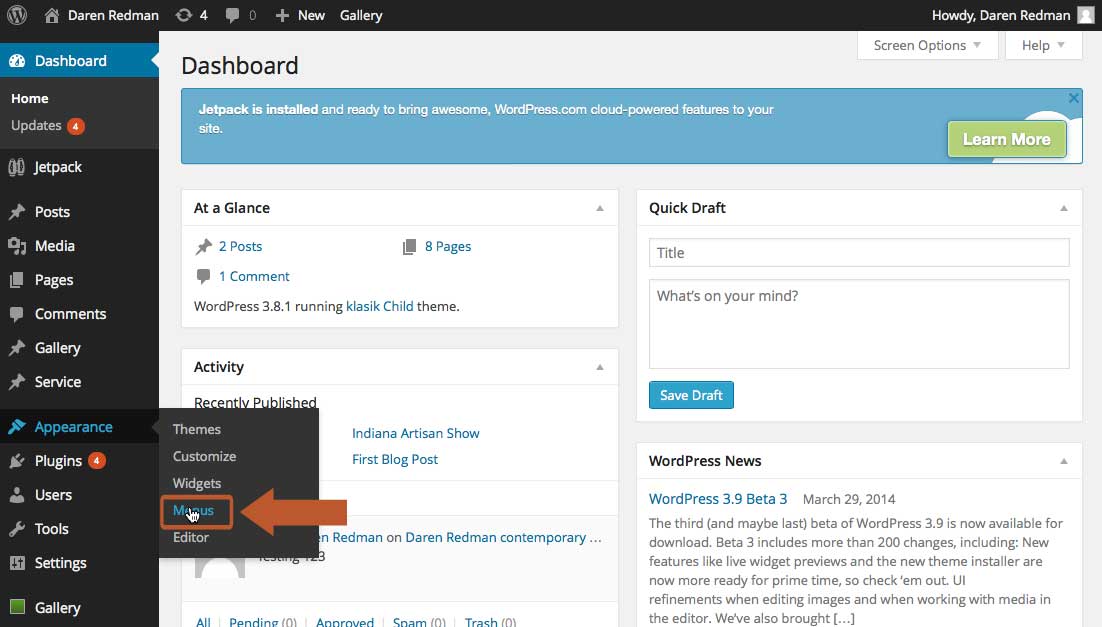This screenshot has width=1102, height=627.
Task: Click the Daren Redman site name link
Action: pos(113,15)
